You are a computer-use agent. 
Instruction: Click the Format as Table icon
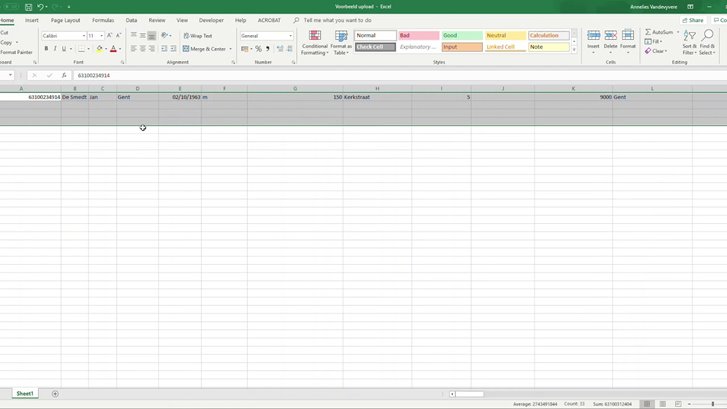click(342, 41)
